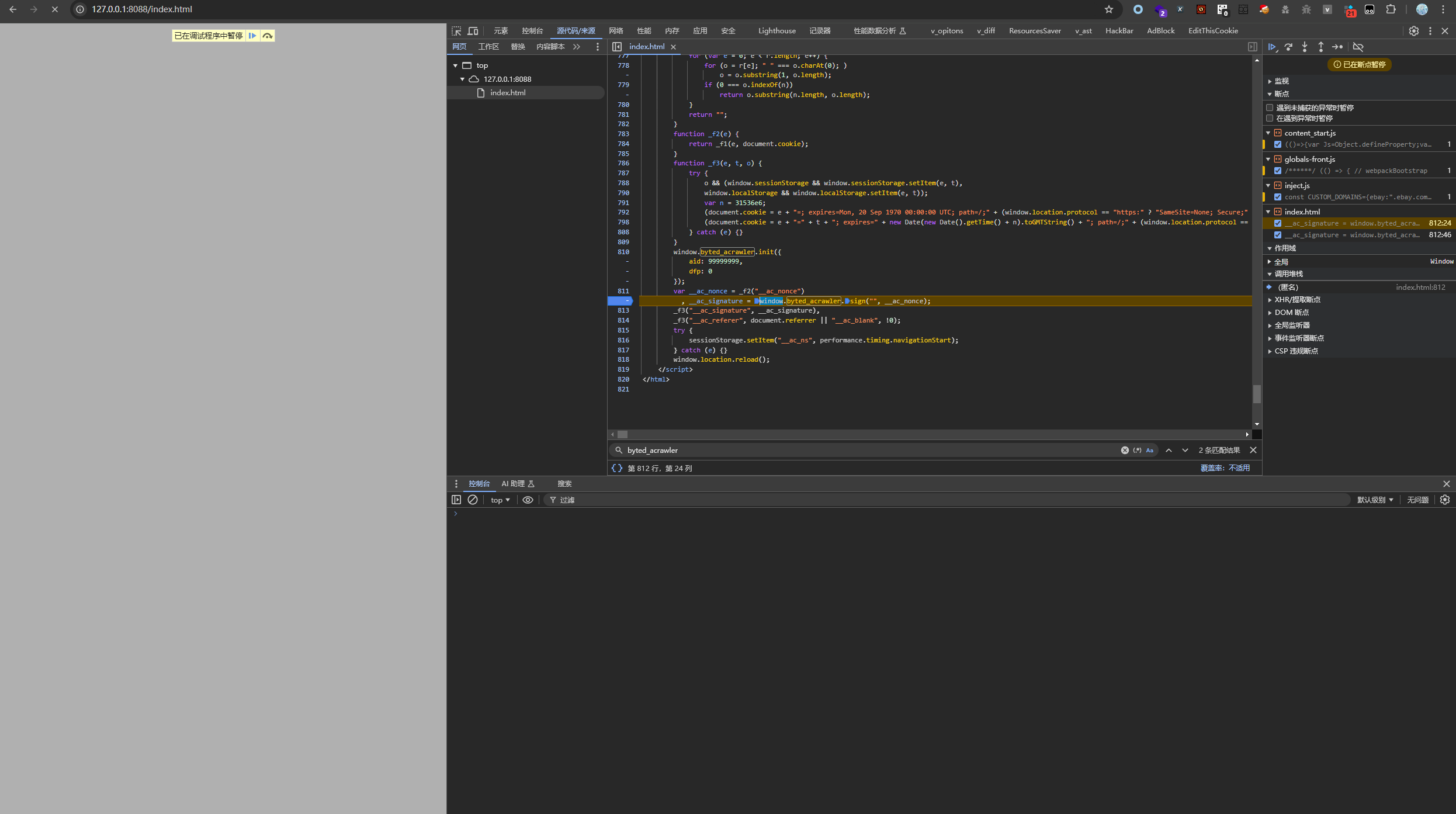Clear the console output
The height and width of the screenshot is (814, 1456).
click(473, 500)
